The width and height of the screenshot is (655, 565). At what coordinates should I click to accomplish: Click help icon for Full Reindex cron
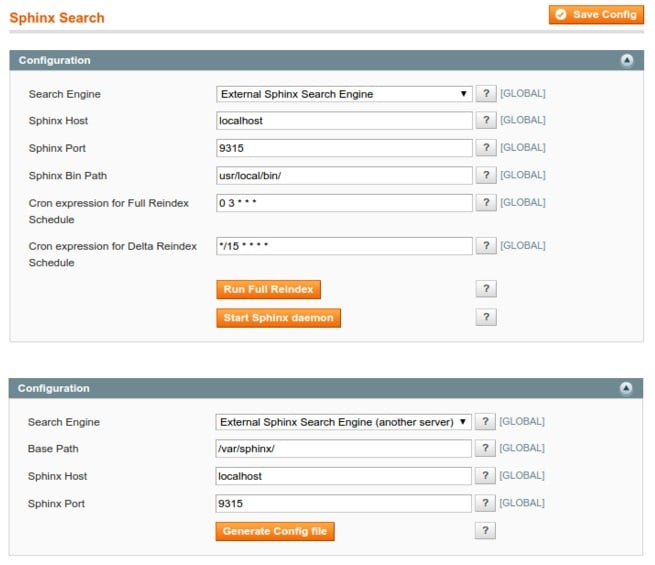[486, 203]
